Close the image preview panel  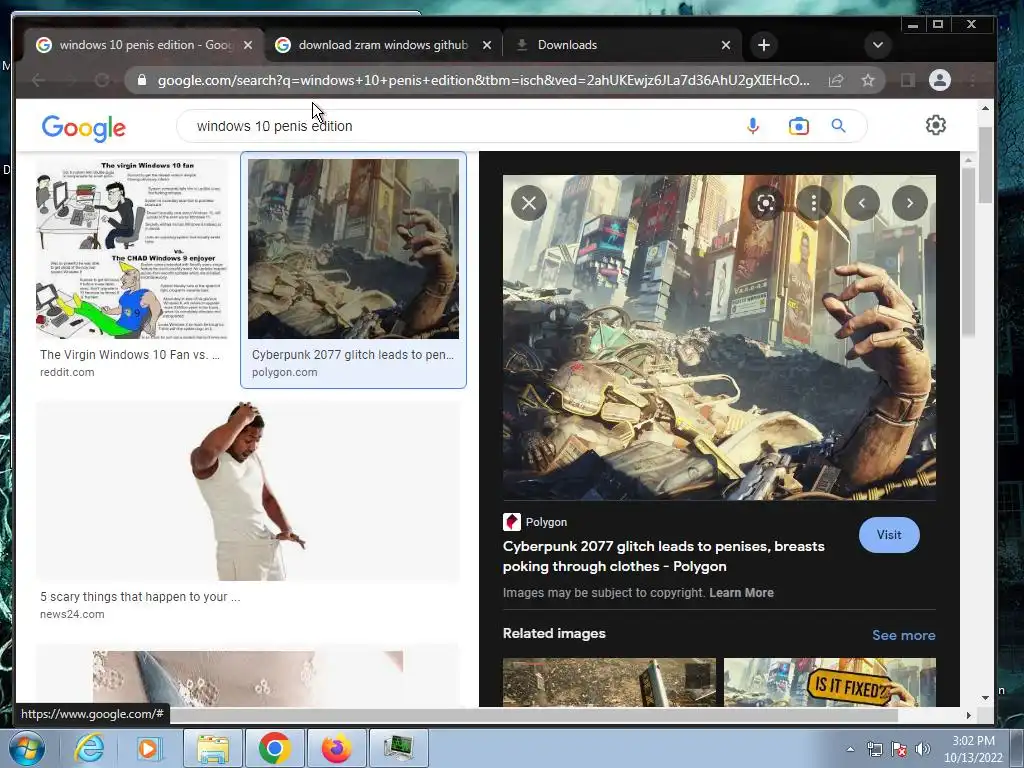pos(529,203)
